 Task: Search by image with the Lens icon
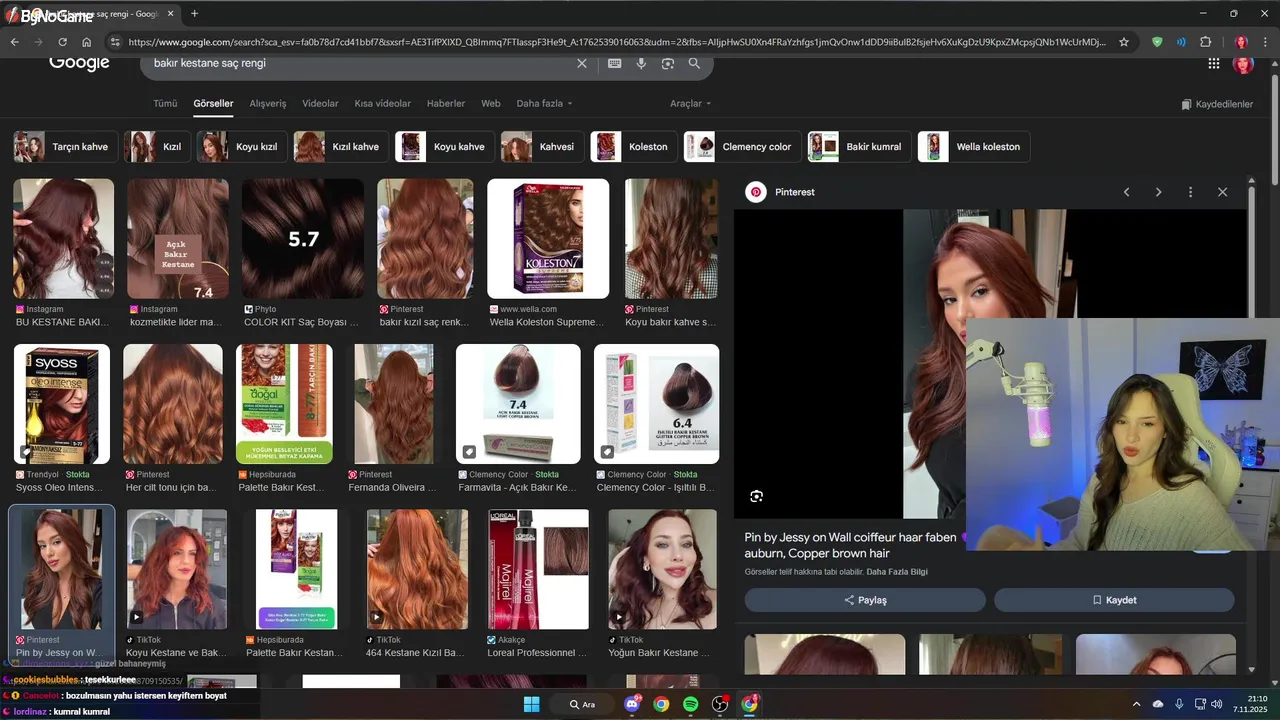click(668, 63)
